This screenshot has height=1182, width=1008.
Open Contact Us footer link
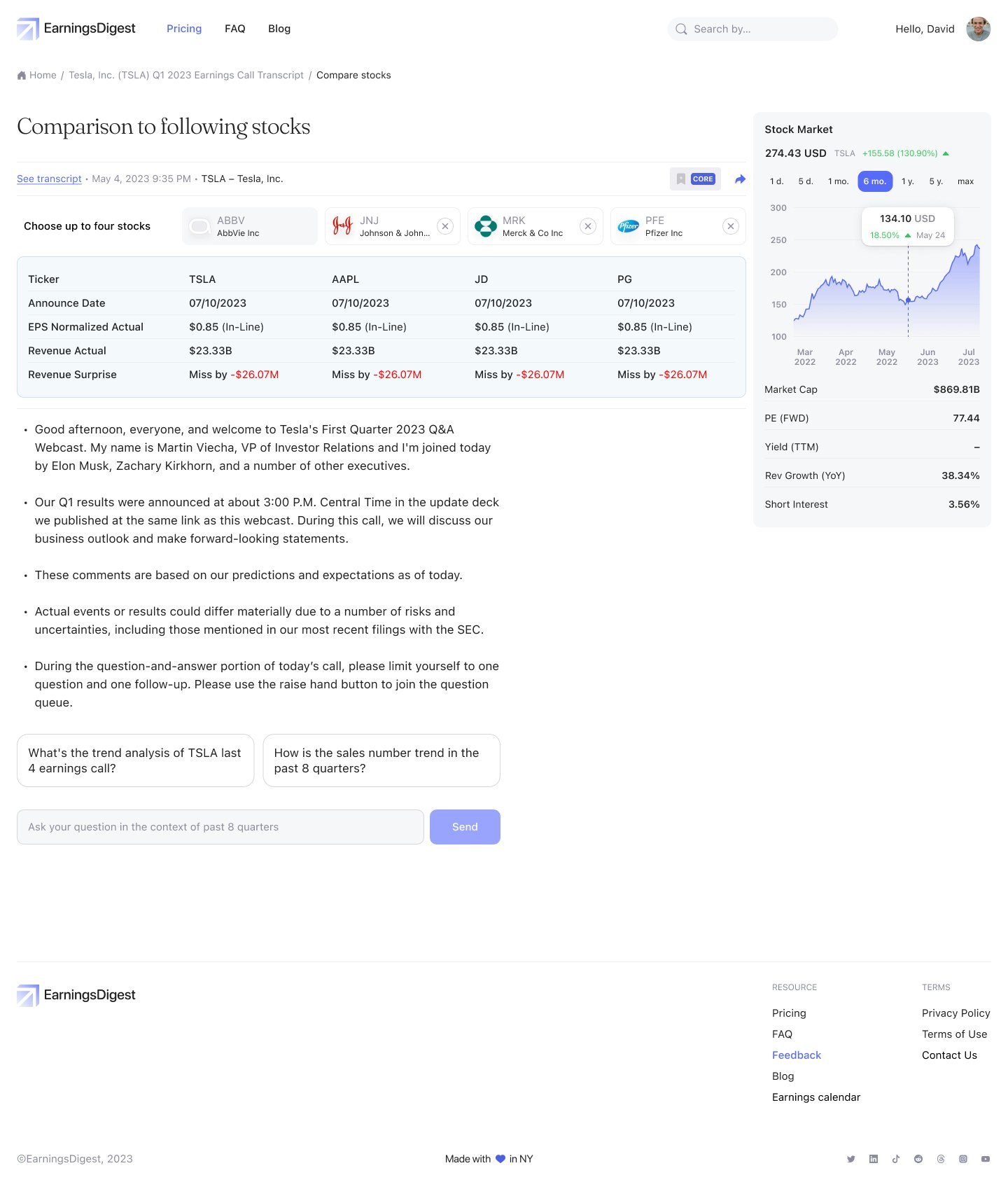pyautogui.click(x=949, y=1055)
